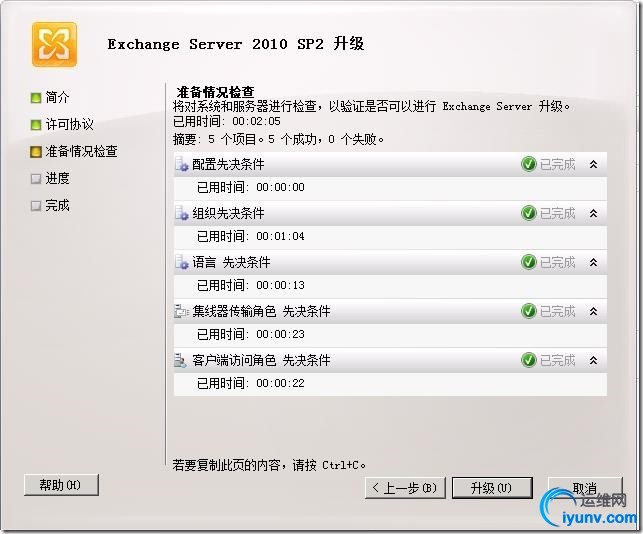Click the yellow square beside 准备情况检查
Image resolution: width=643 pixels, height=534 pixels.
[36, 152]
